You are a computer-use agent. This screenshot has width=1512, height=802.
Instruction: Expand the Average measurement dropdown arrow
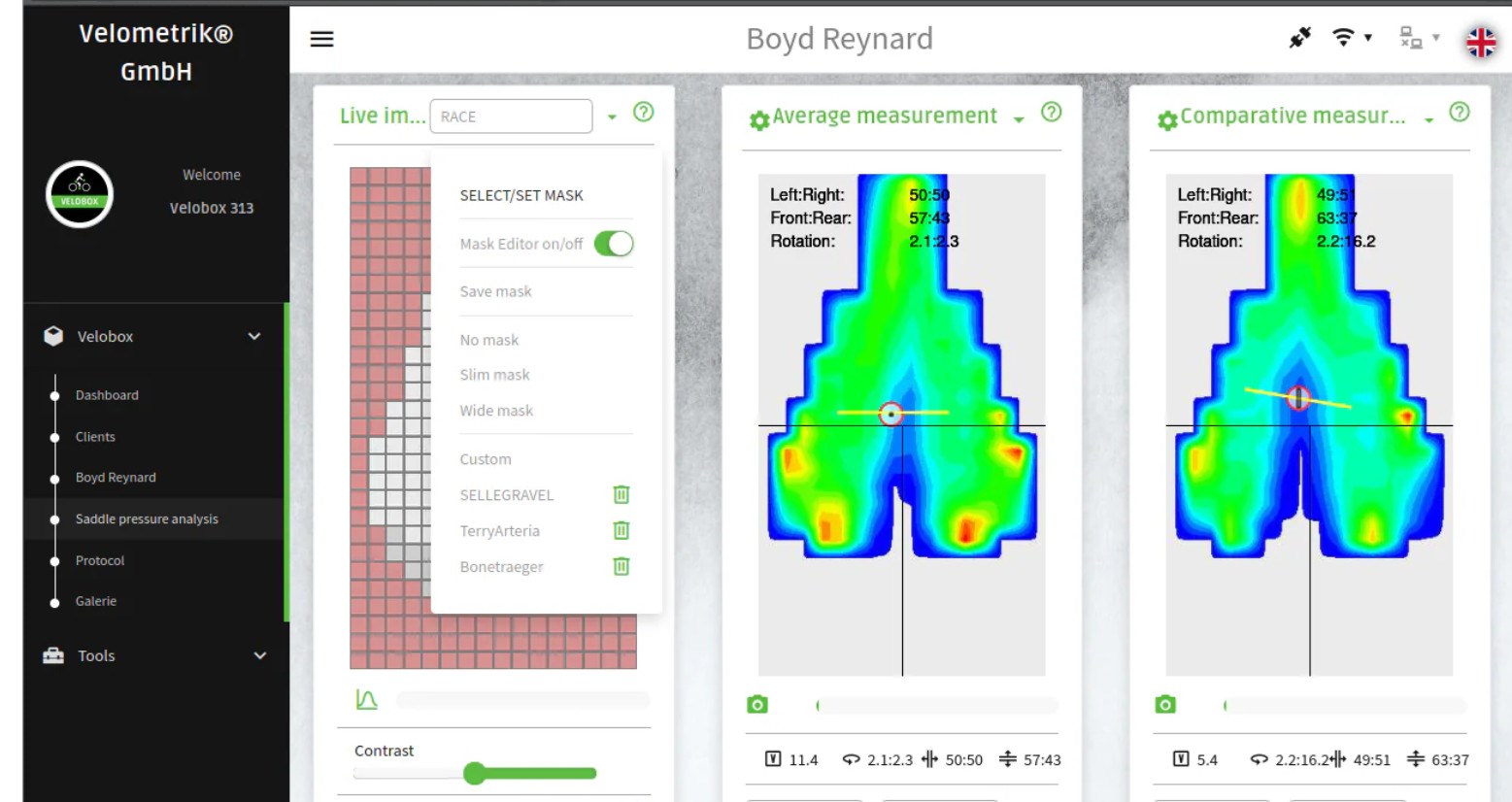tap(1019, 119)
